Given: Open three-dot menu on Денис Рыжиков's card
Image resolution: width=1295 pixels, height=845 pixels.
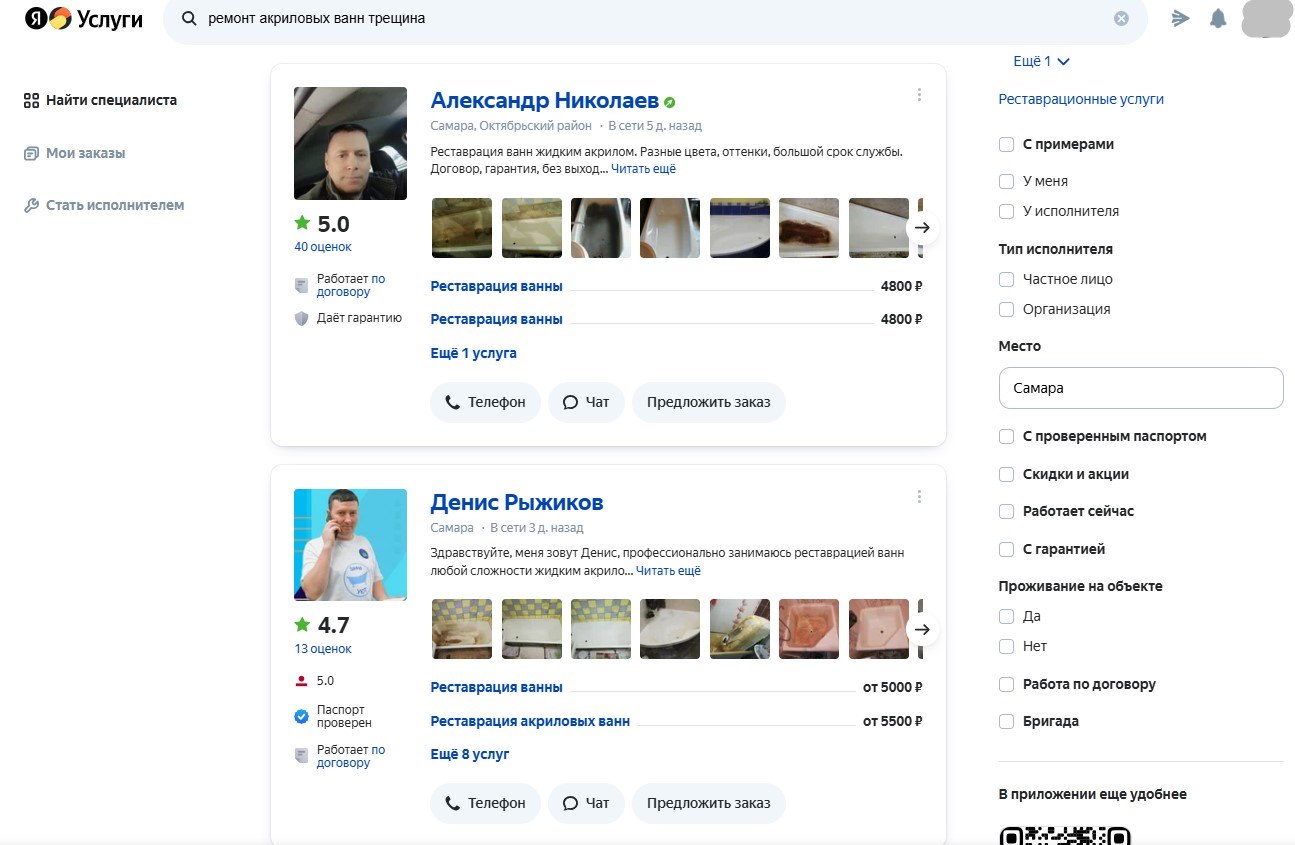Looking at the screenshot, I should pos(919,497).
